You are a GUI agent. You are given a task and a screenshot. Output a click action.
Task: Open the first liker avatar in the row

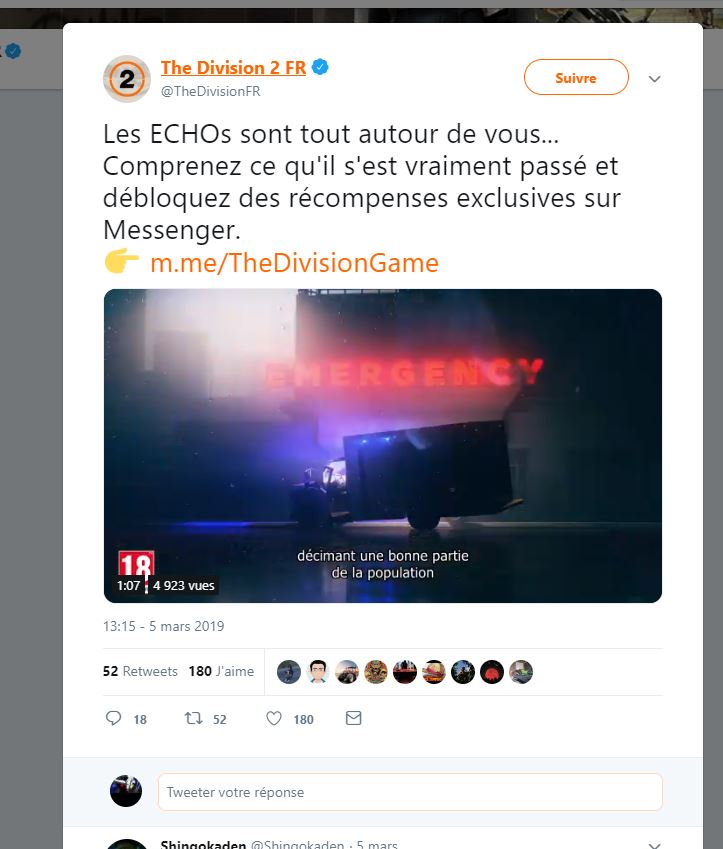pyautogui.click(x=289, y=672)
